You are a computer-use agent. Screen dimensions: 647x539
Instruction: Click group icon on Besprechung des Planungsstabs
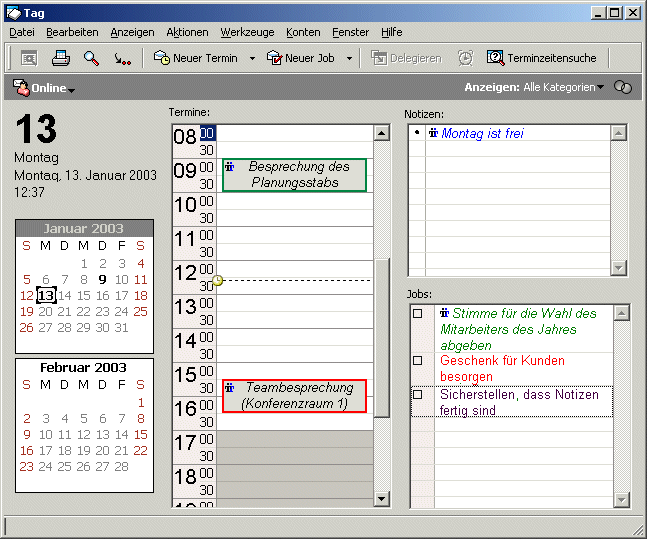[x=230, y=167]
